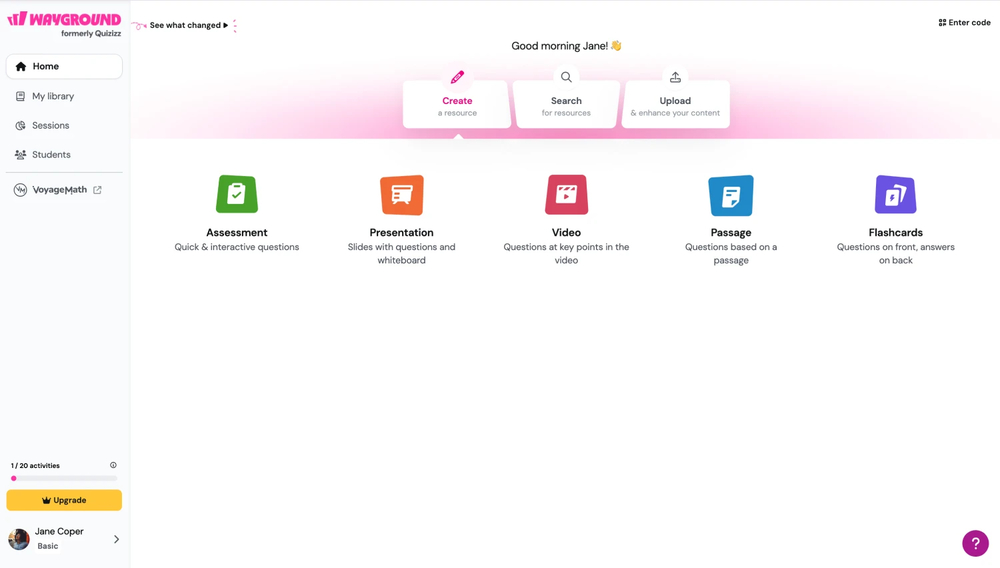
Task: Open the Jane Coper profile chevron
Action: (116, 539)
